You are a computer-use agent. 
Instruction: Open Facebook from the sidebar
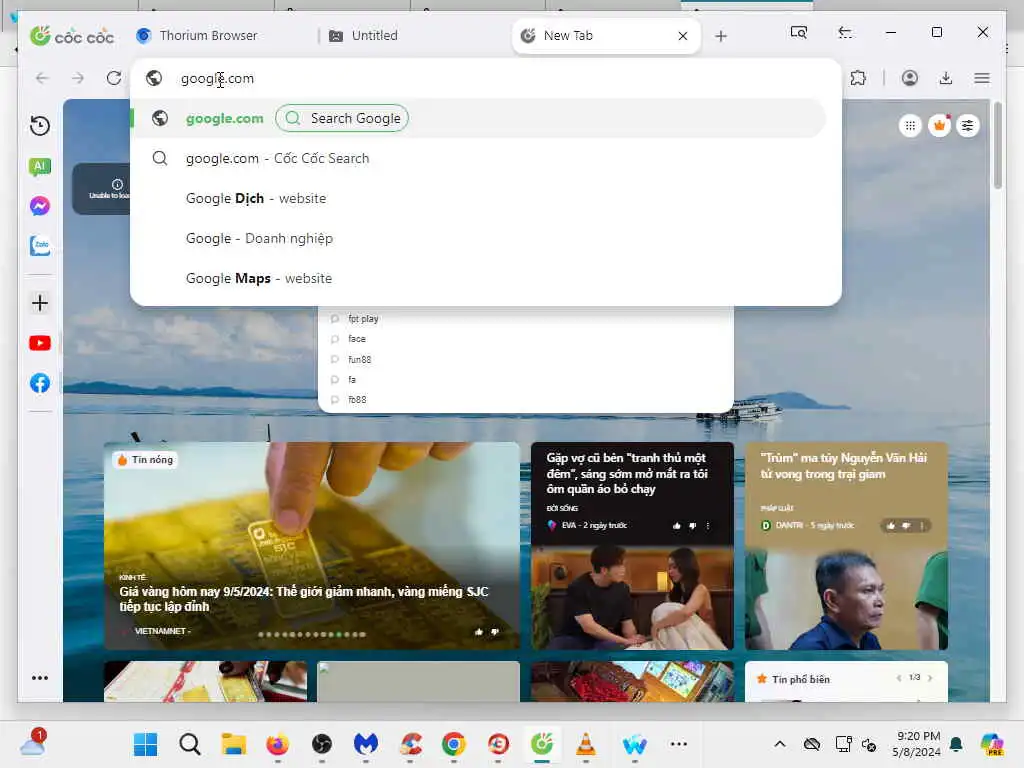coord(40,383)
